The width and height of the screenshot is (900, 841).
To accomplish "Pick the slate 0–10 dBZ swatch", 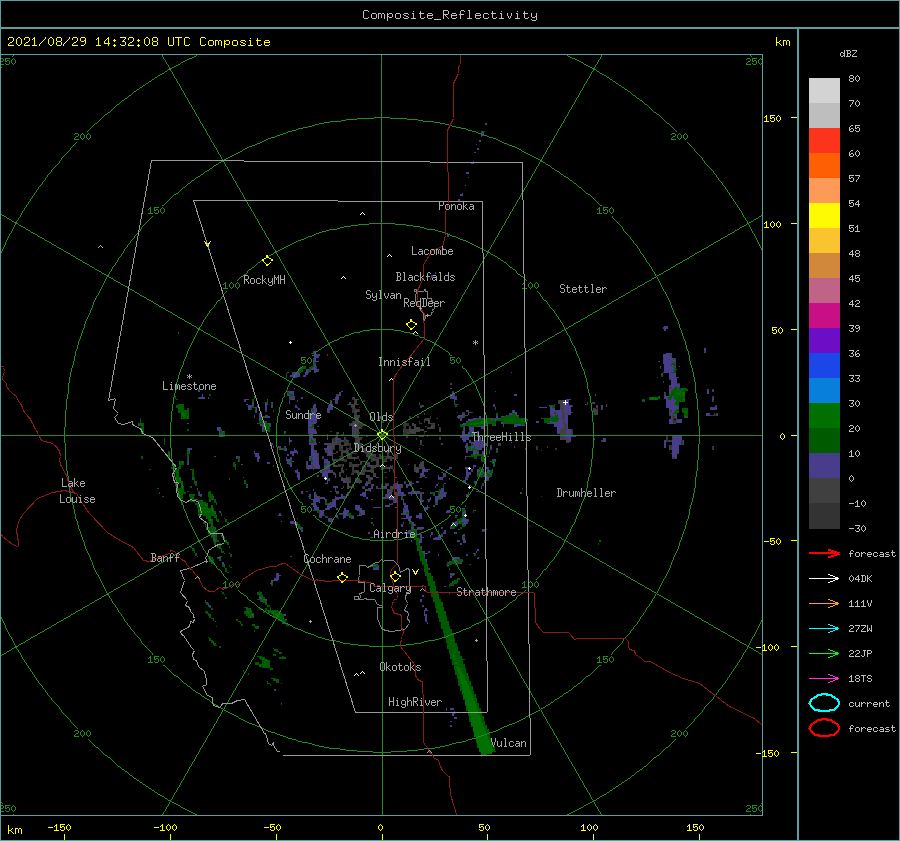I will pyautogui.click(x=824, y=466).
